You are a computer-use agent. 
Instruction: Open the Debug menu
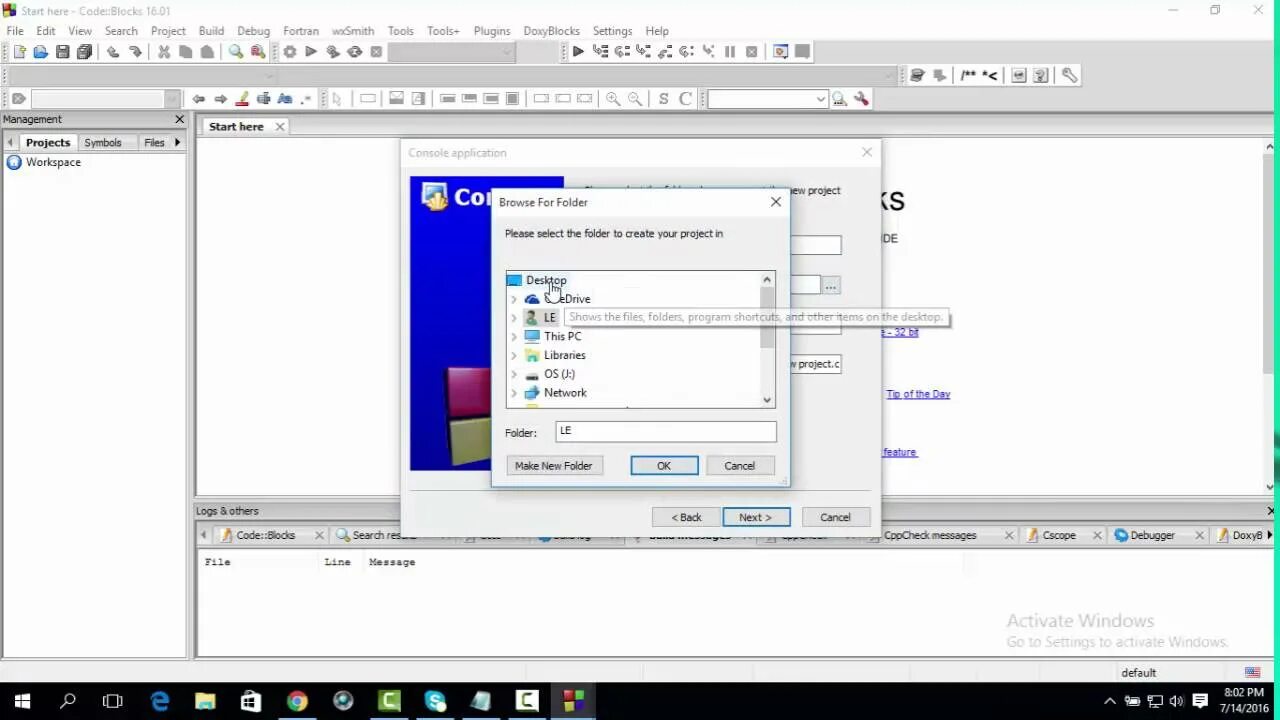[254, 31]
